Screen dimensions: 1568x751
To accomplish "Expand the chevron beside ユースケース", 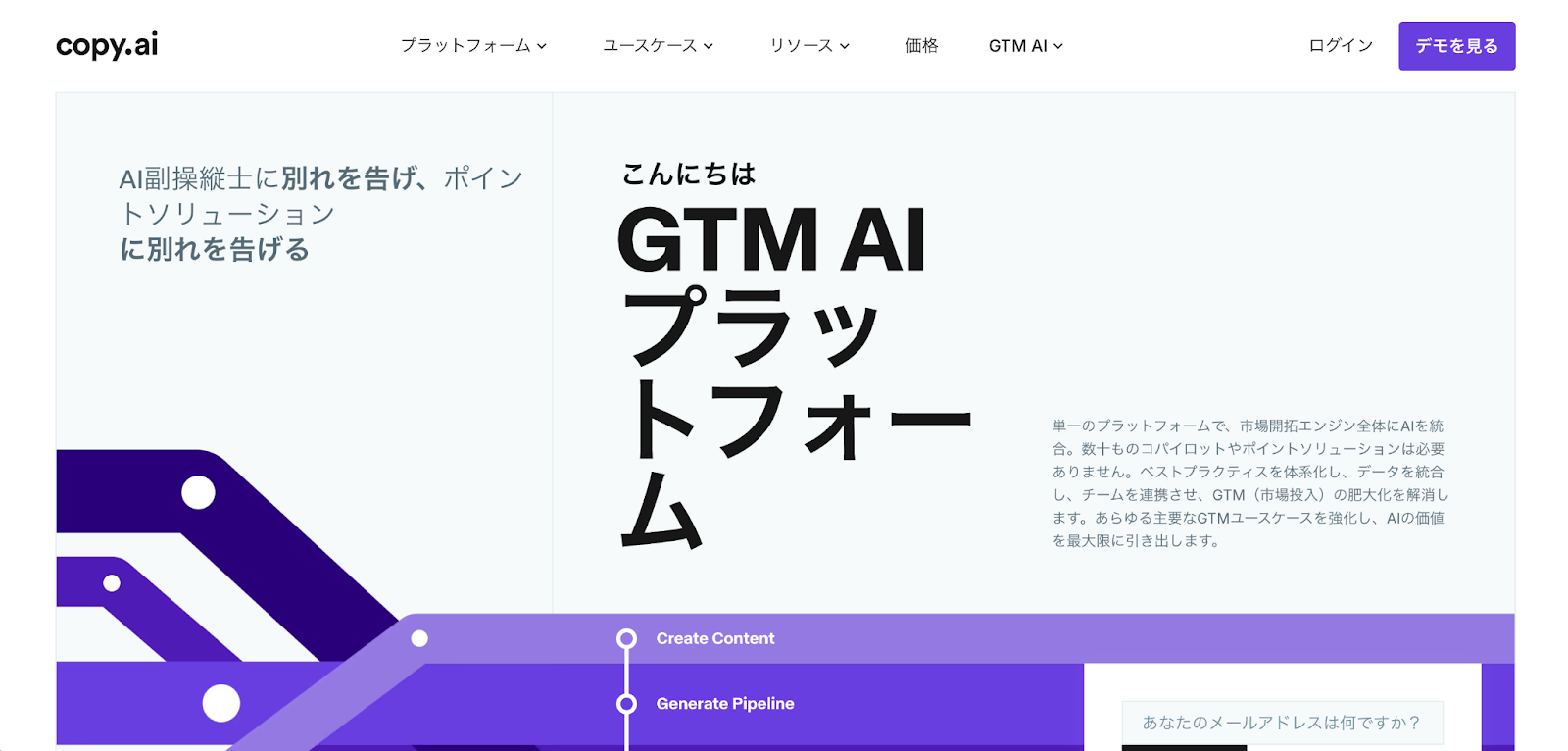I will pos(709,46).
